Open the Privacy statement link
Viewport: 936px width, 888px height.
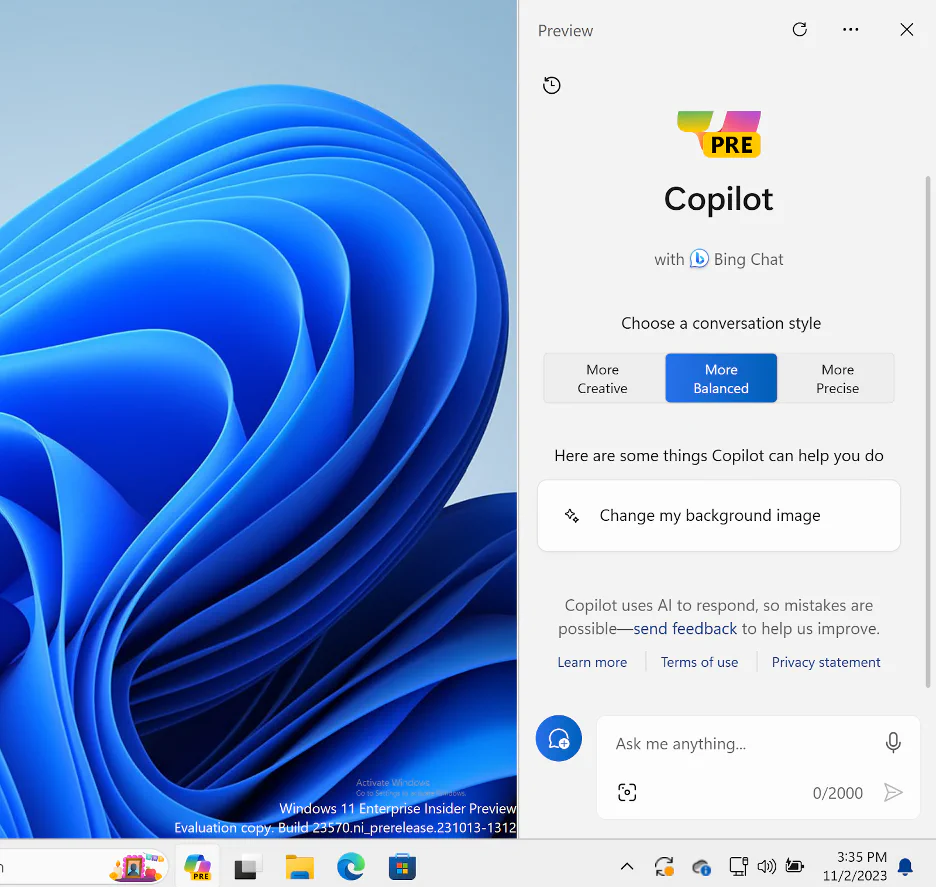[826, 661]
